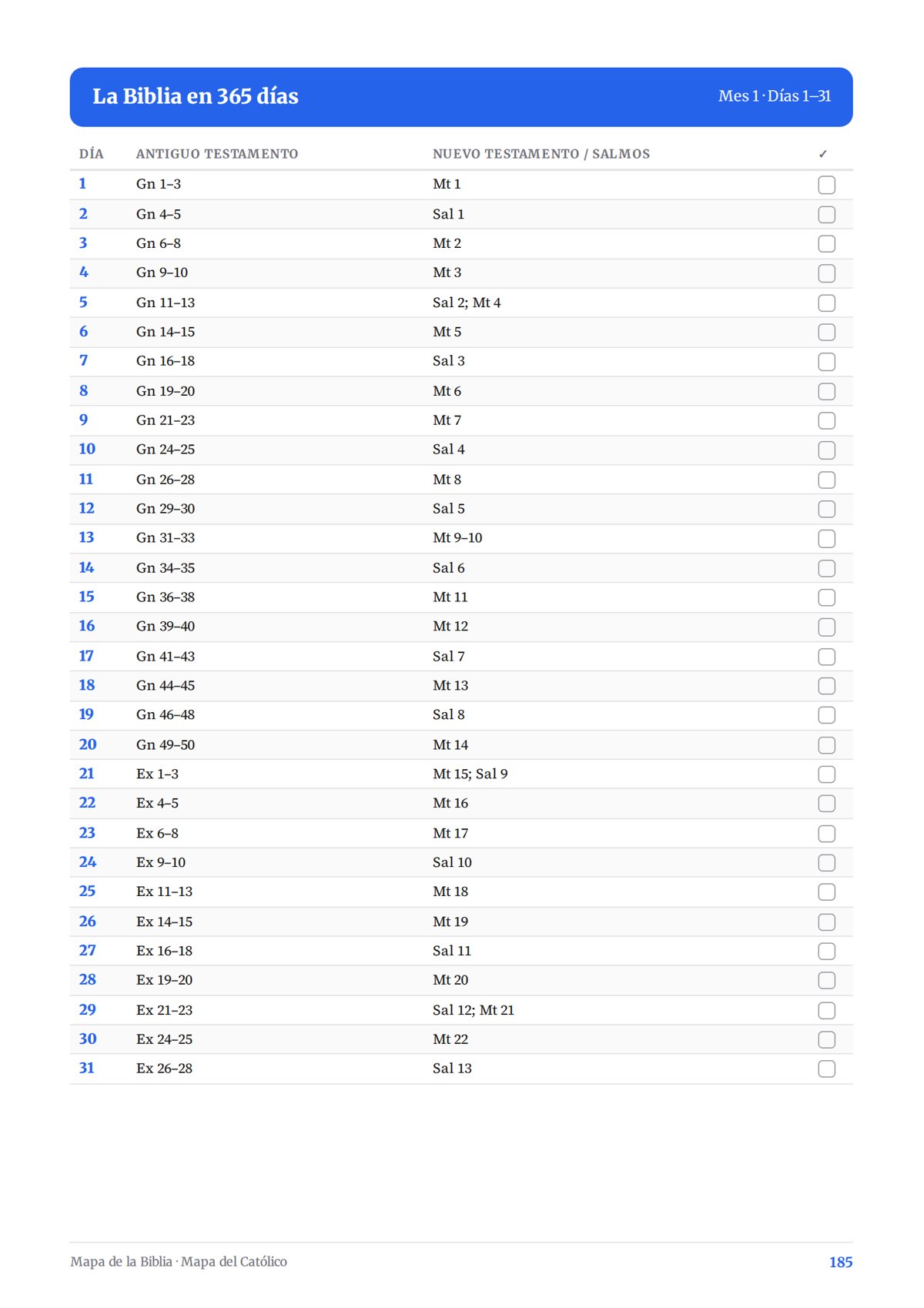Check the box for day 6
The image size is (924, 1308).
(826, 333)
